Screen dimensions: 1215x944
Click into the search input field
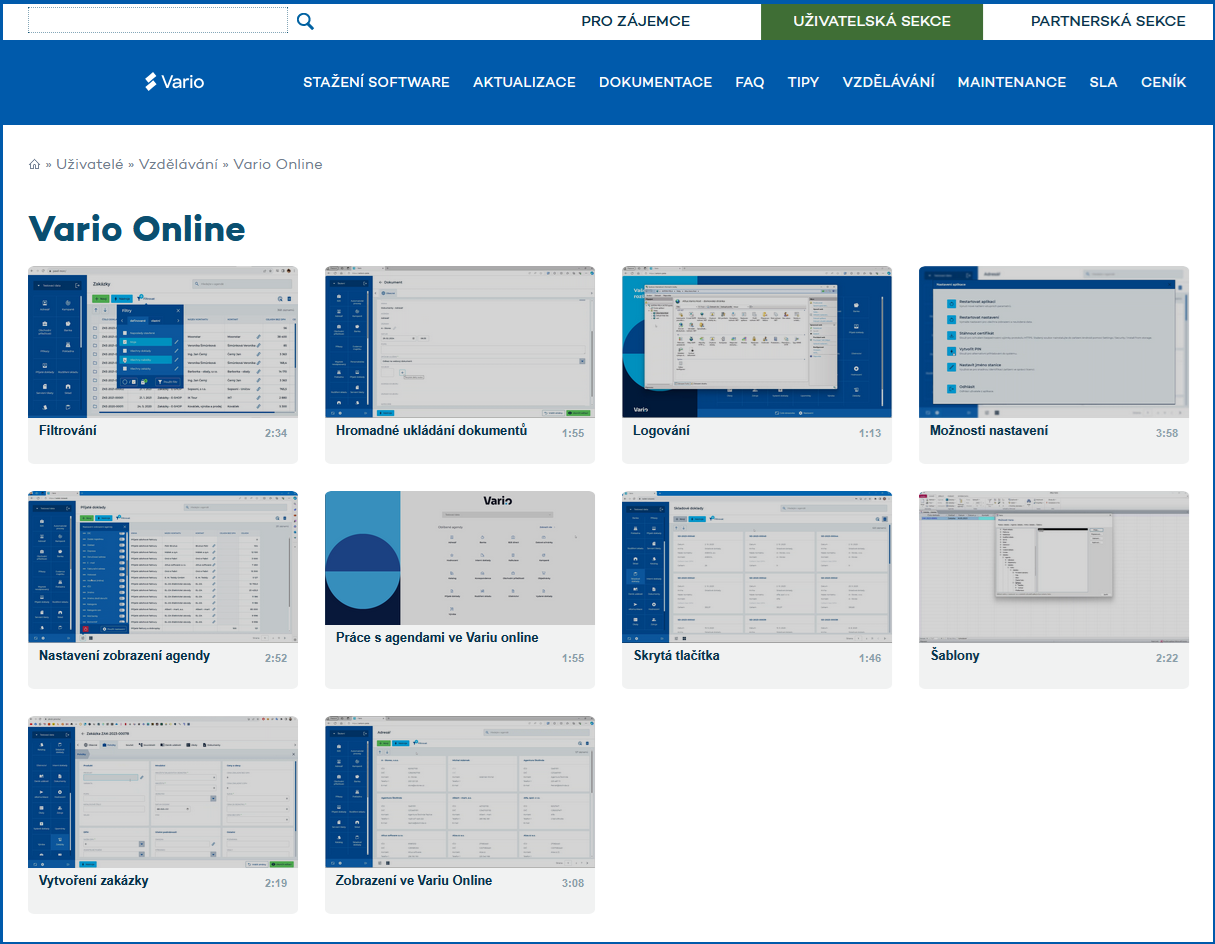158,21
